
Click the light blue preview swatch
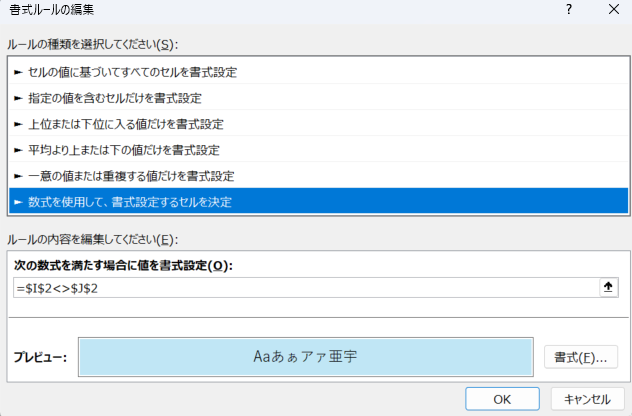(305, 356)
